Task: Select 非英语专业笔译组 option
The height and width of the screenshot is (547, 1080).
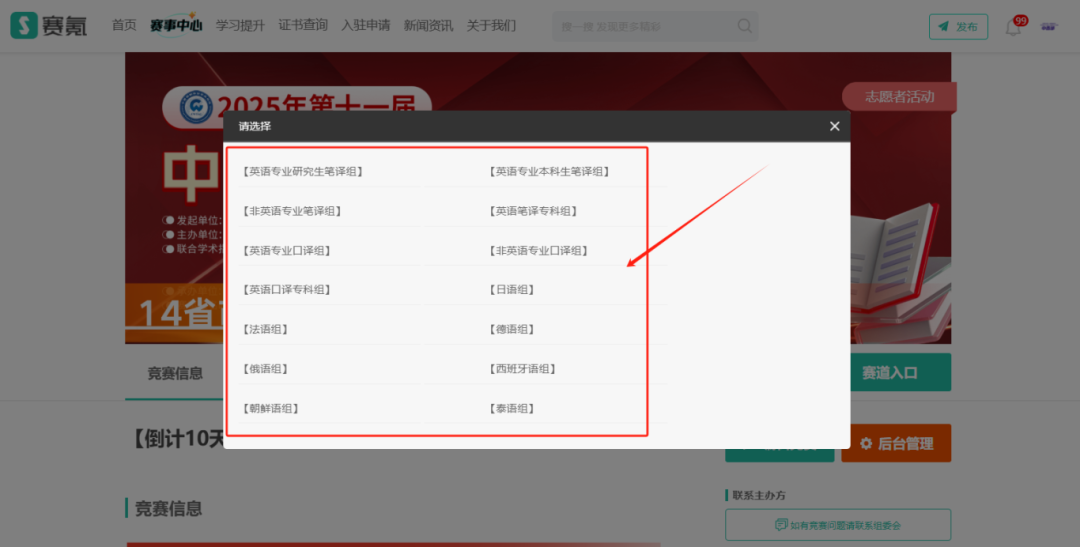Action: click(291, 211)
